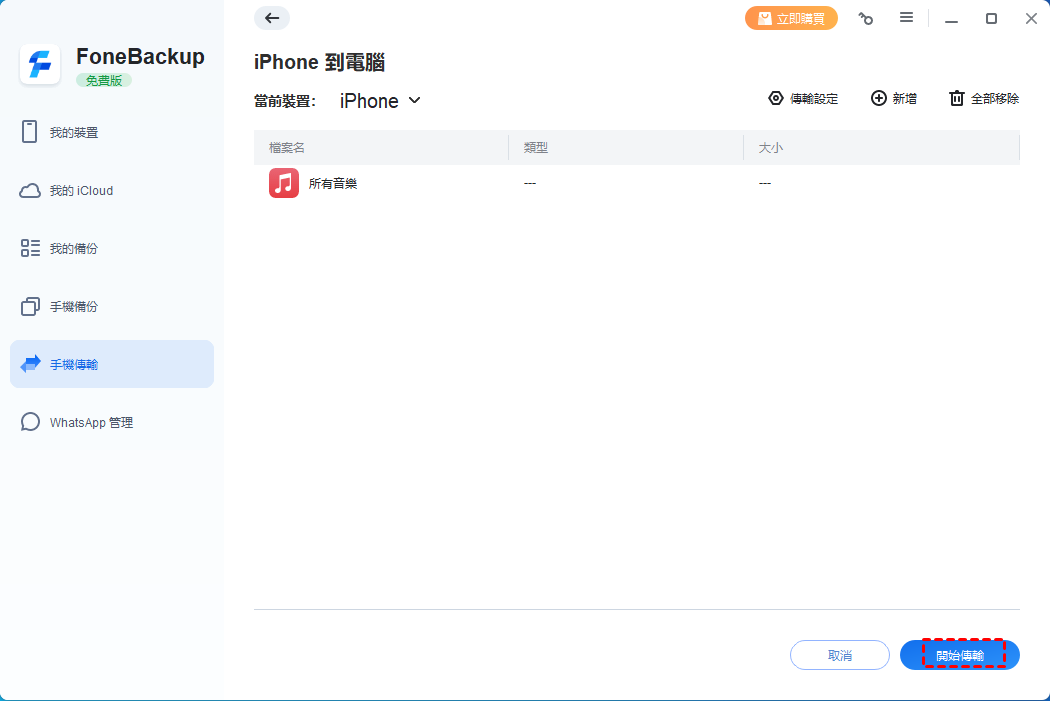The width and height of the screenshot is (1050, 701).
Task: Open 我的裝置 in sidebar
Action: click(x=74, y=132)
